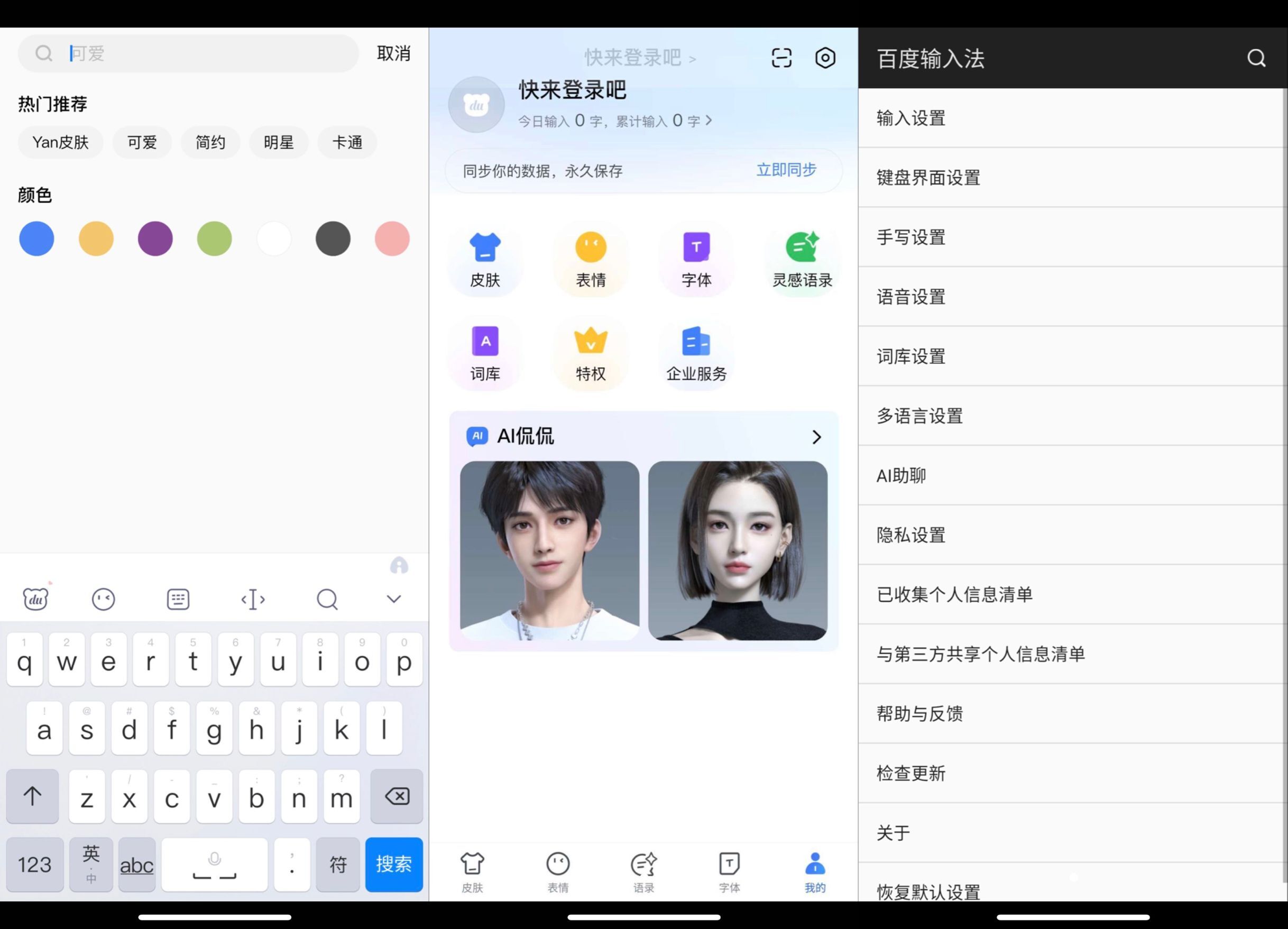Tap the 皮肤 shirt icon in grid
The width and height of the screenshot is (1288, 929).
[485, 248]
